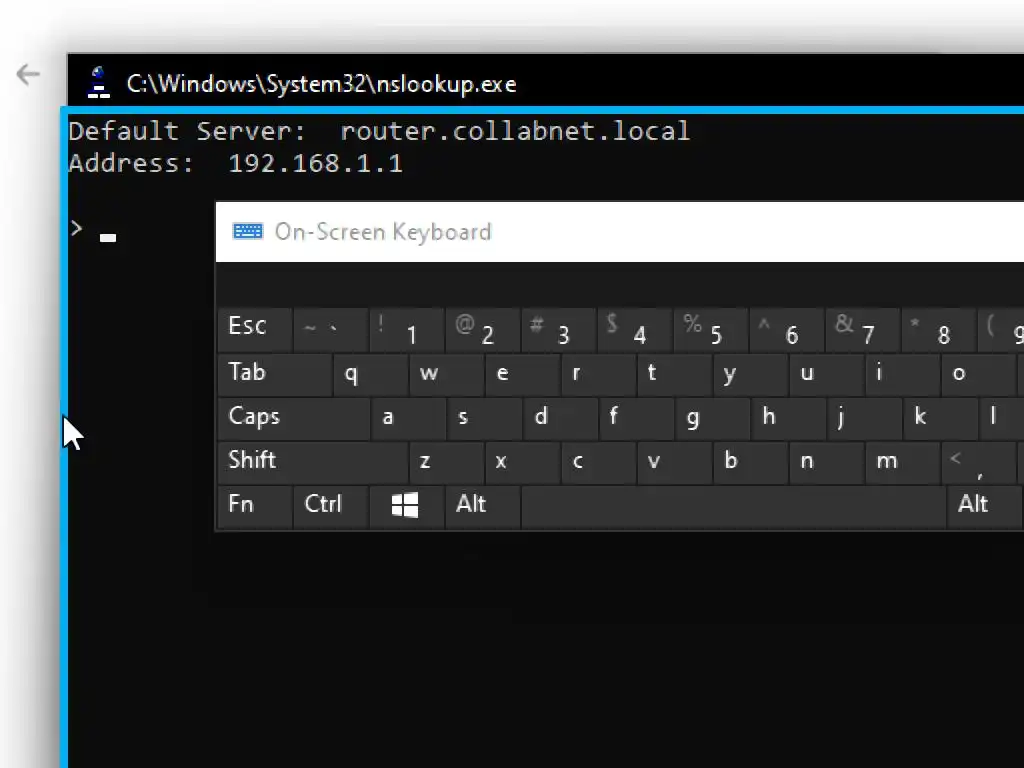Click the nslookup.exe window title text
Image resolution: width=1024 pixels, height=768 pixels.
tap(321, 84)
